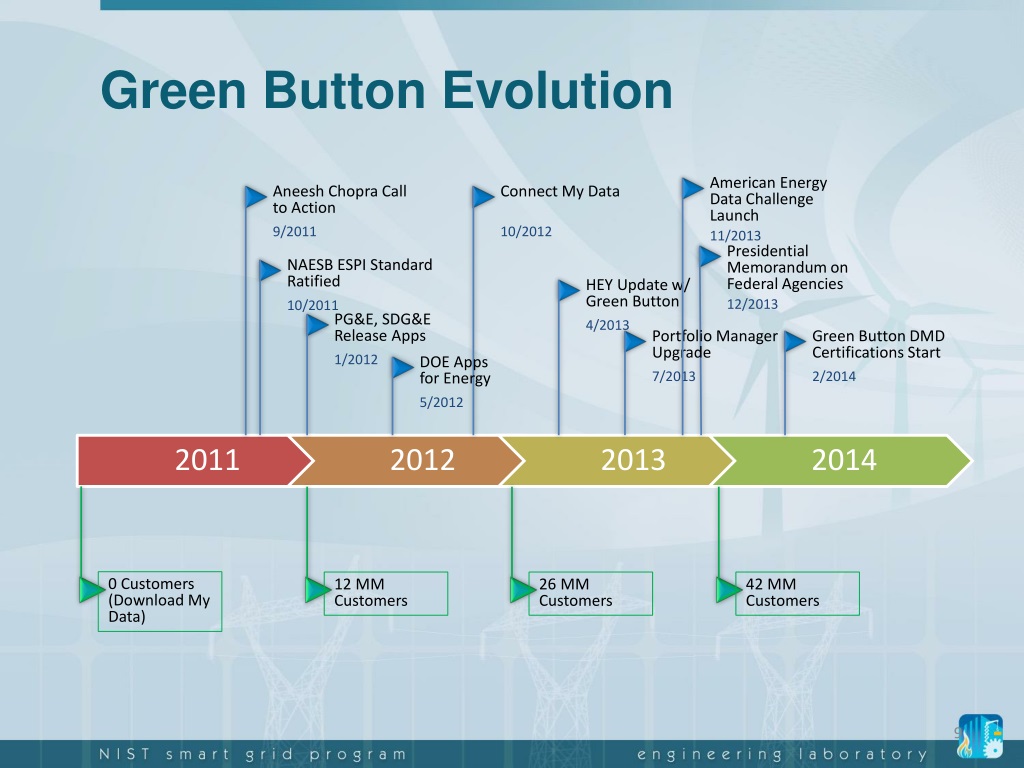Click the 2/2014 date label
Screen dimensions: 1024x768
pyautogui.click(x=834, y=376)
